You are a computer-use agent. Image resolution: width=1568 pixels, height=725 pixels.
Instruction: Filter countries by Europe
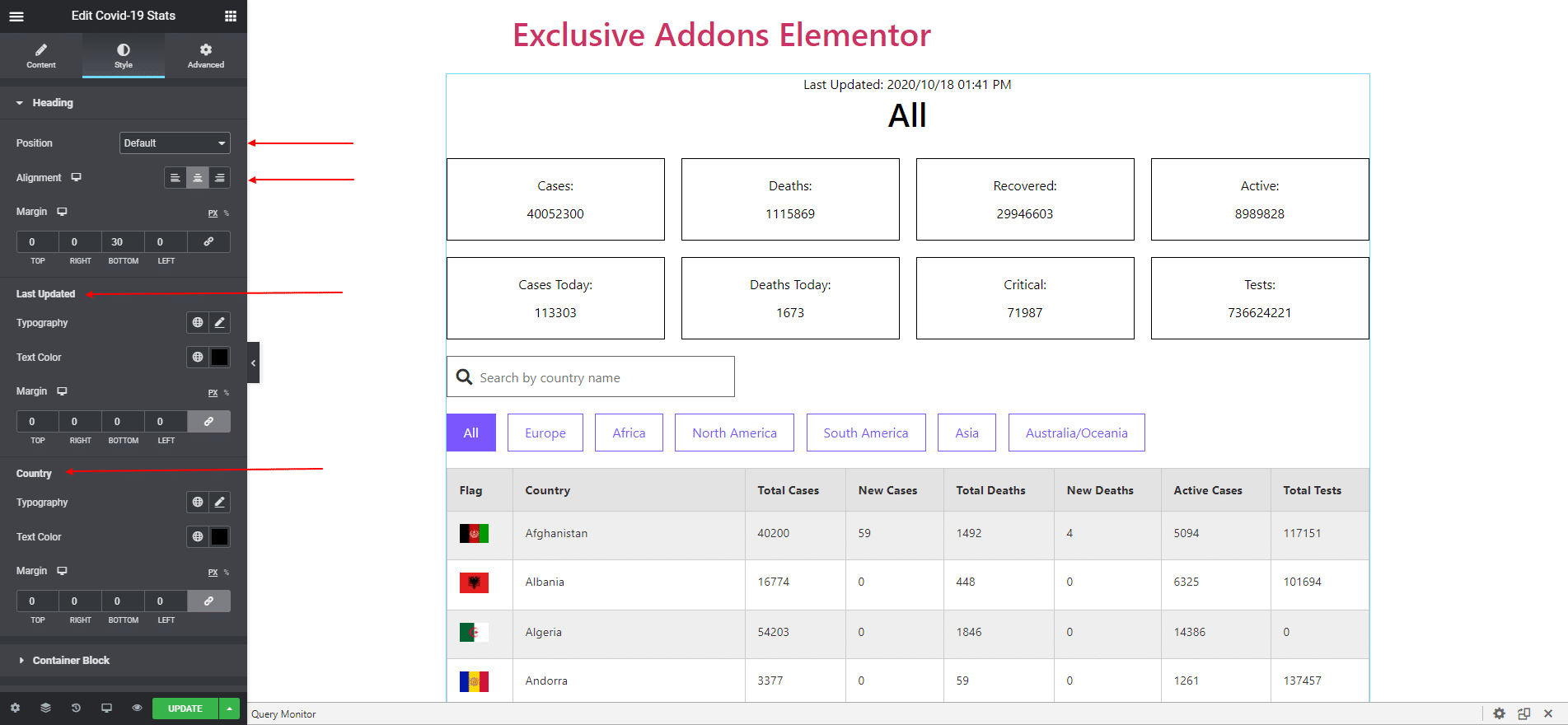(x=545, y=433)
